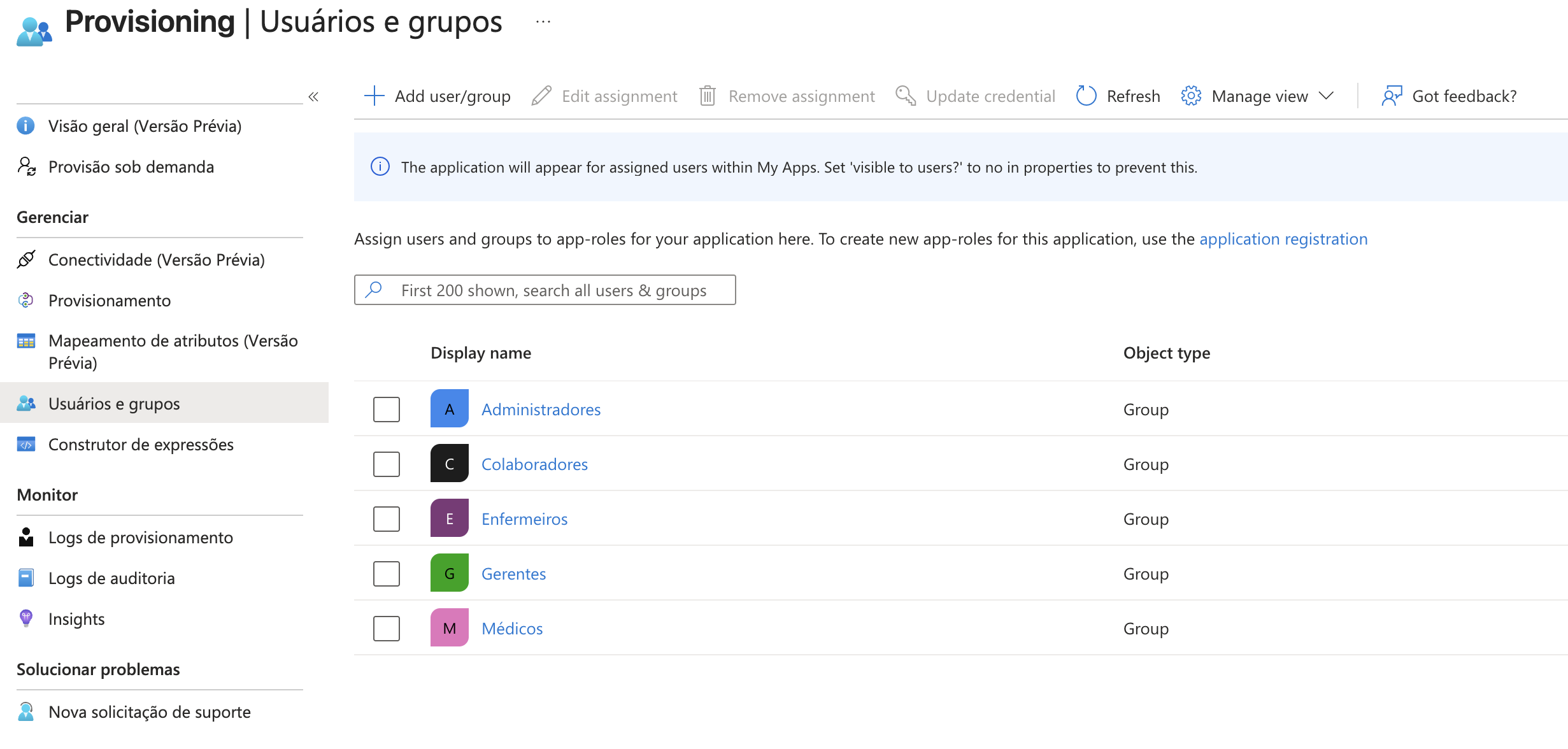Go to Logs de auditoria
The width and height of the screenshot is (1568, 749).
click(x=111, y=578)
